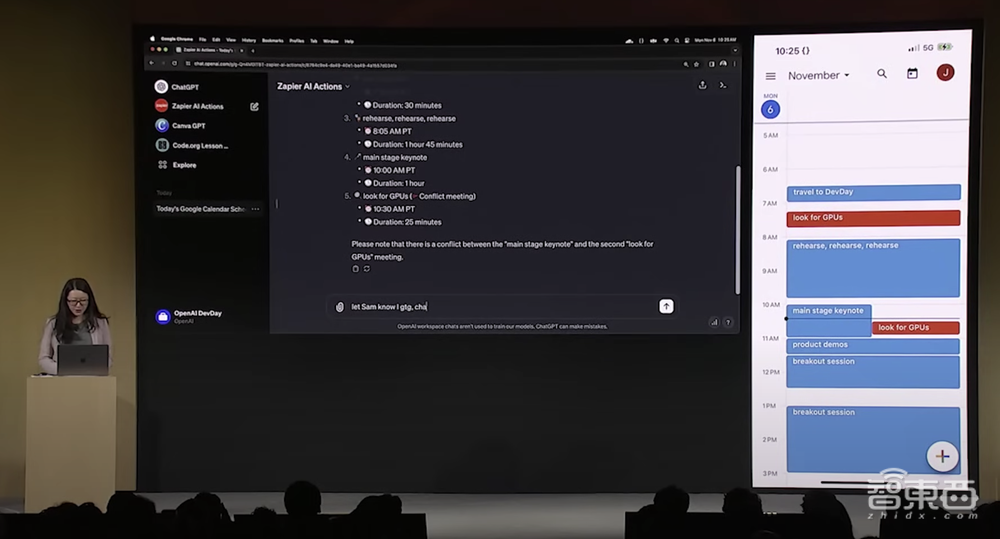1000x539 pixels.
Task: Tap the create event plus button
Action: [941, 456]
